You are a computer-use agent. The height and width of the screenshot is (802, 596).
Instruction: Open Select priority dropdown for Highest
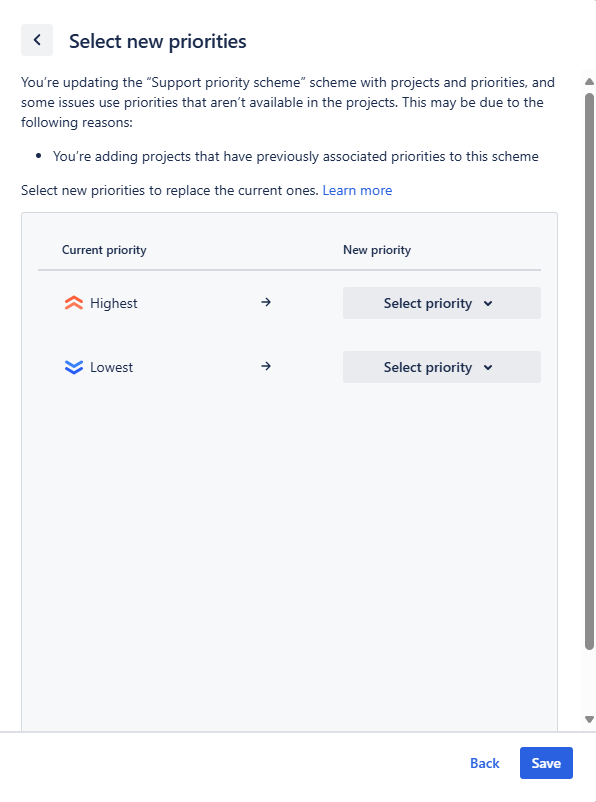tap(442, 303)
